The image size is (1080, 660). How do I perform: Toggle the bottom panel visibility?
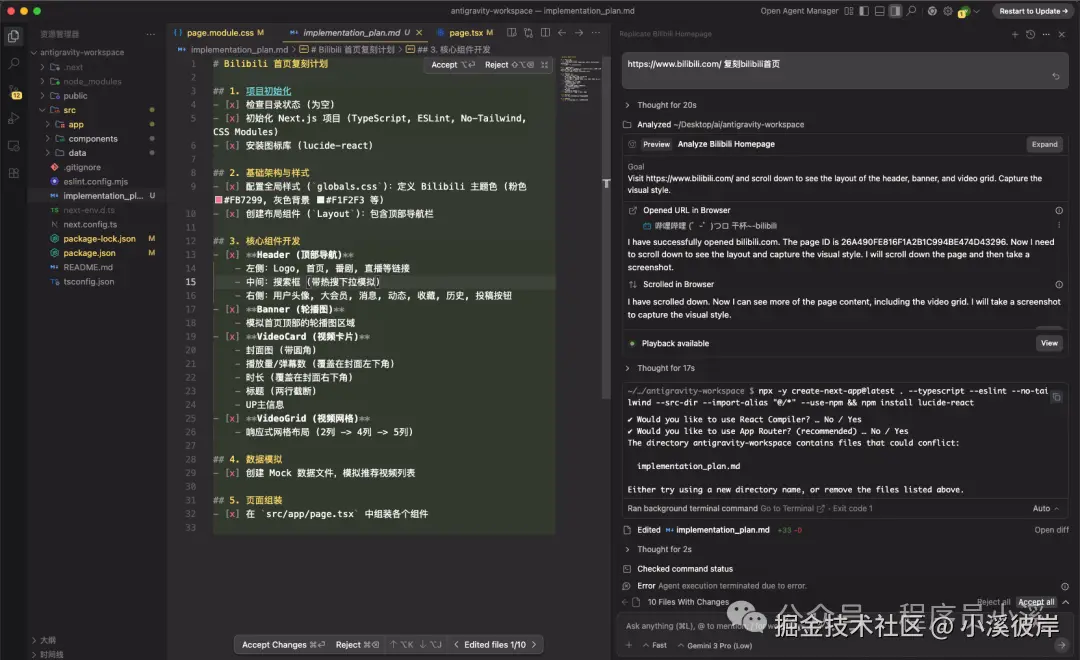click(879, 11)
